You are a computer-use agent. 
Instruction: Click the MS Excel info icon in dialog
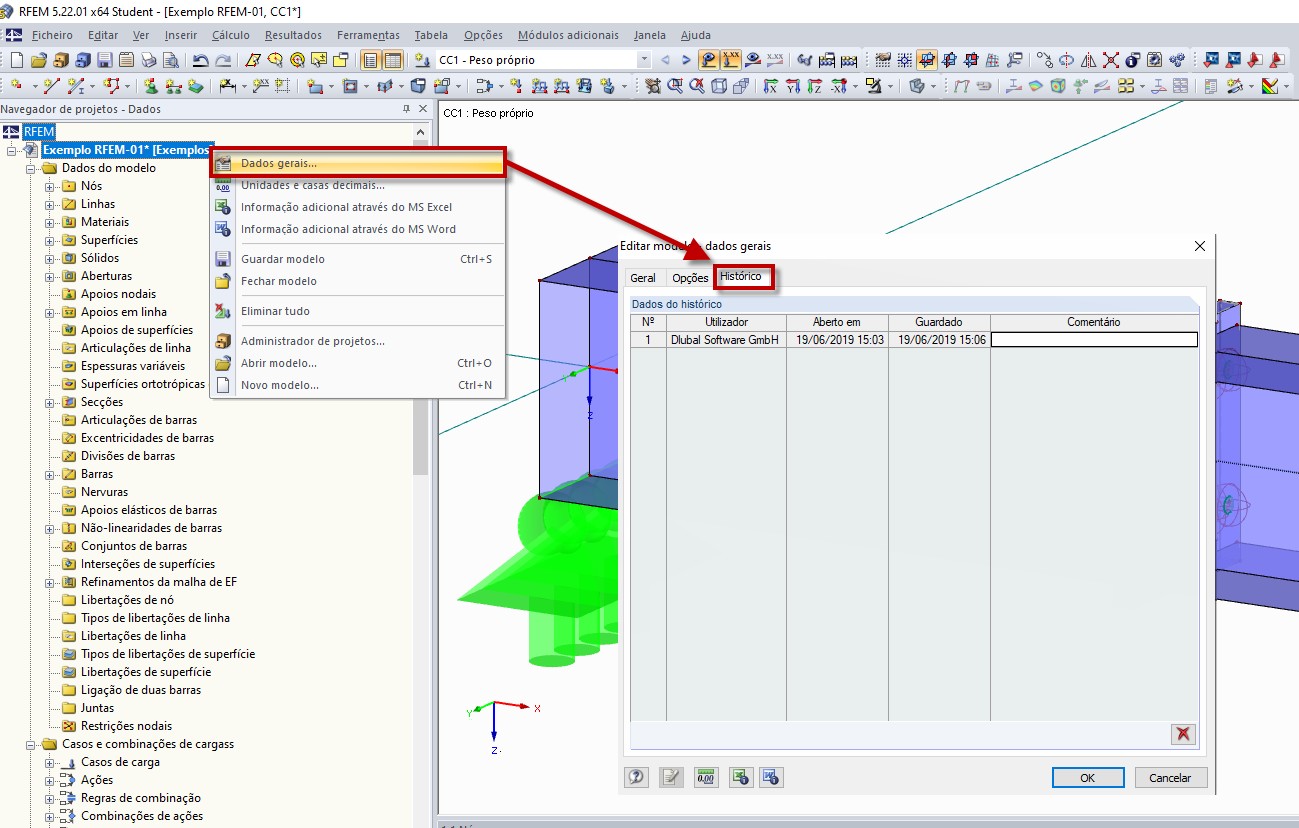(740, 777)
